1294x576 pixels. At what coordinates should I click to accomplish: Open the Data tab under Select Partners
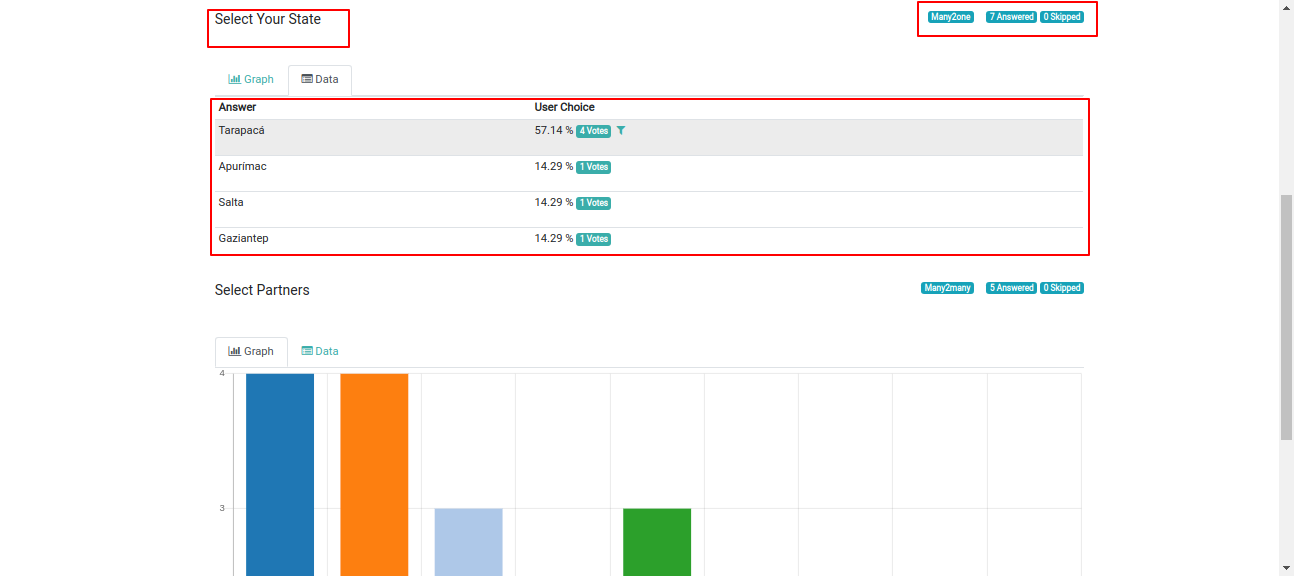(320, 352)
